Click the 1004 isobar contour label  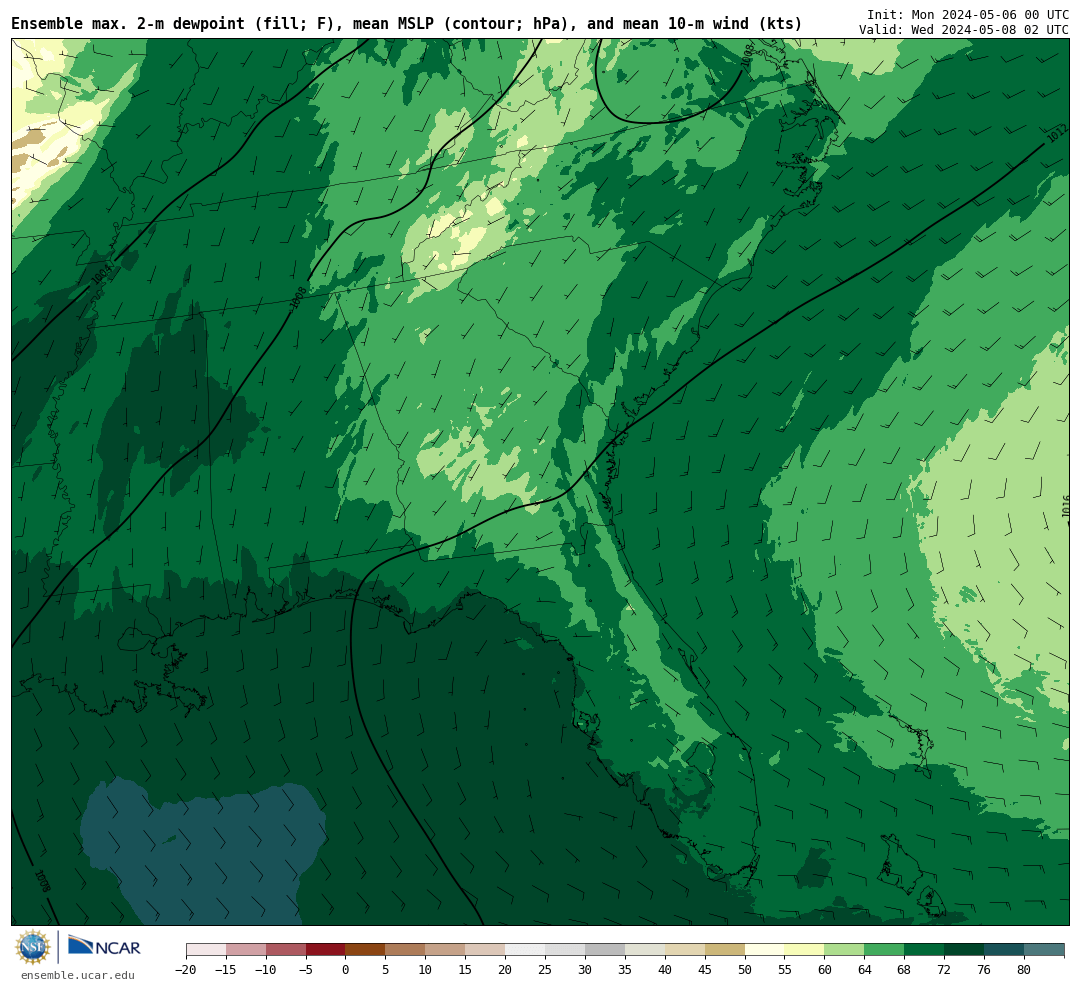101,274
